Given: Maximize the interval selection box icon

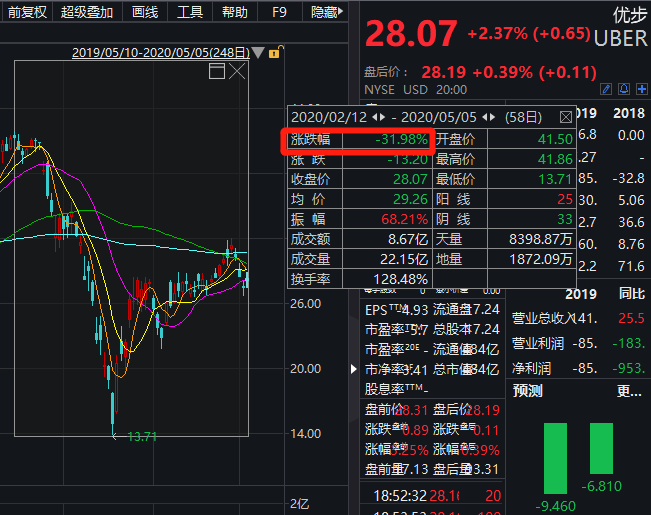Looking at the screenshot, I should coord(217,71).
